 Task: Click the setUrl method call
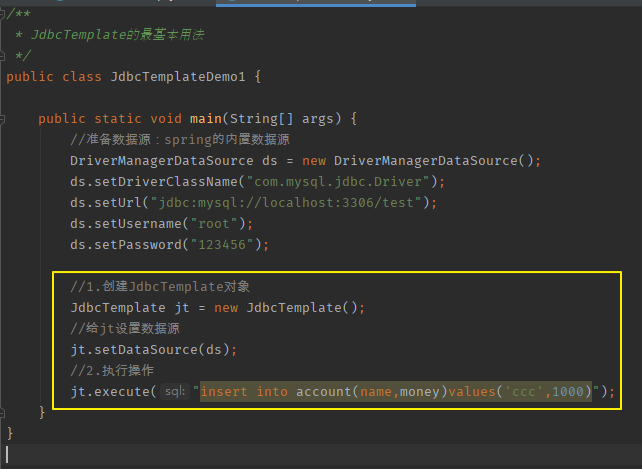click(118, 203)
